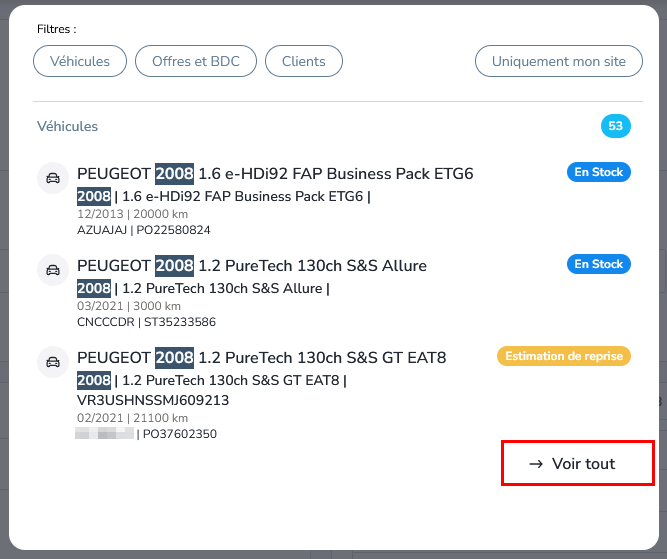Click the car icon beside PureTech GT EAT8
This screenshot has height=559, width=667.
coord(53,362)
